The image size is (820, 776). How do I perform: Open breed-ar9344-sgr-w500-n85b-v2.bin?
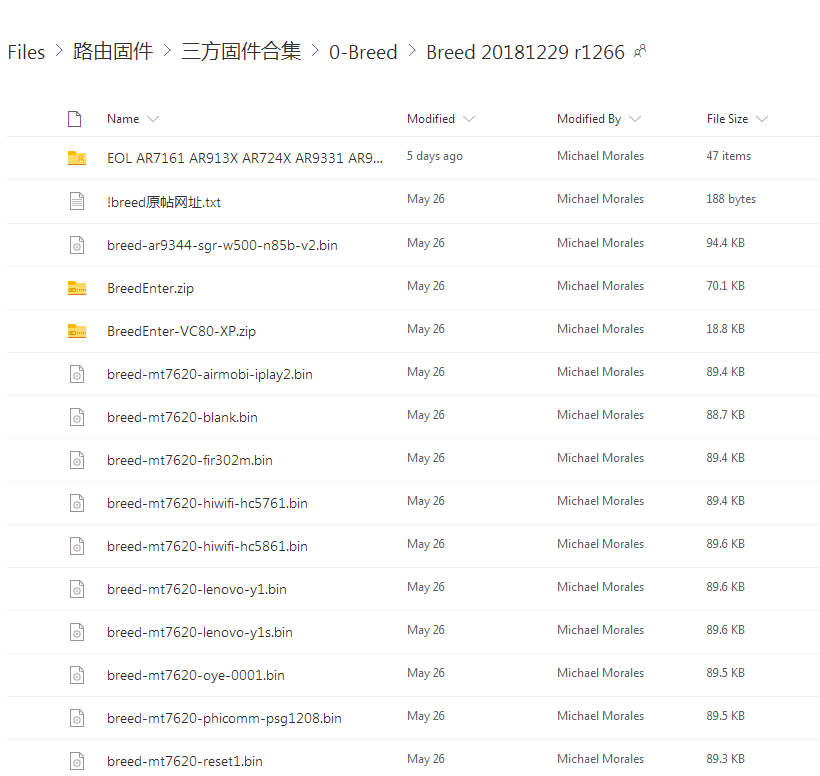(222, 245)
